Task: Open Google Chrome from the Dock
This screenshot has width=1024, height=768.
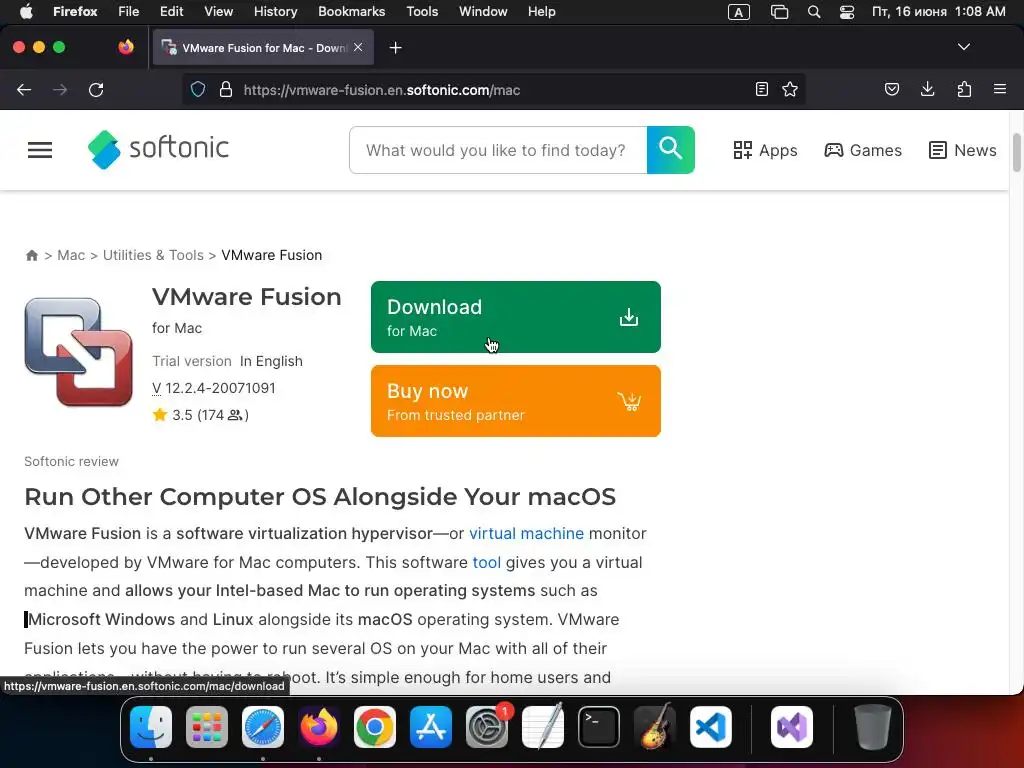Action: pyautogui.click(x=375, y=727)
